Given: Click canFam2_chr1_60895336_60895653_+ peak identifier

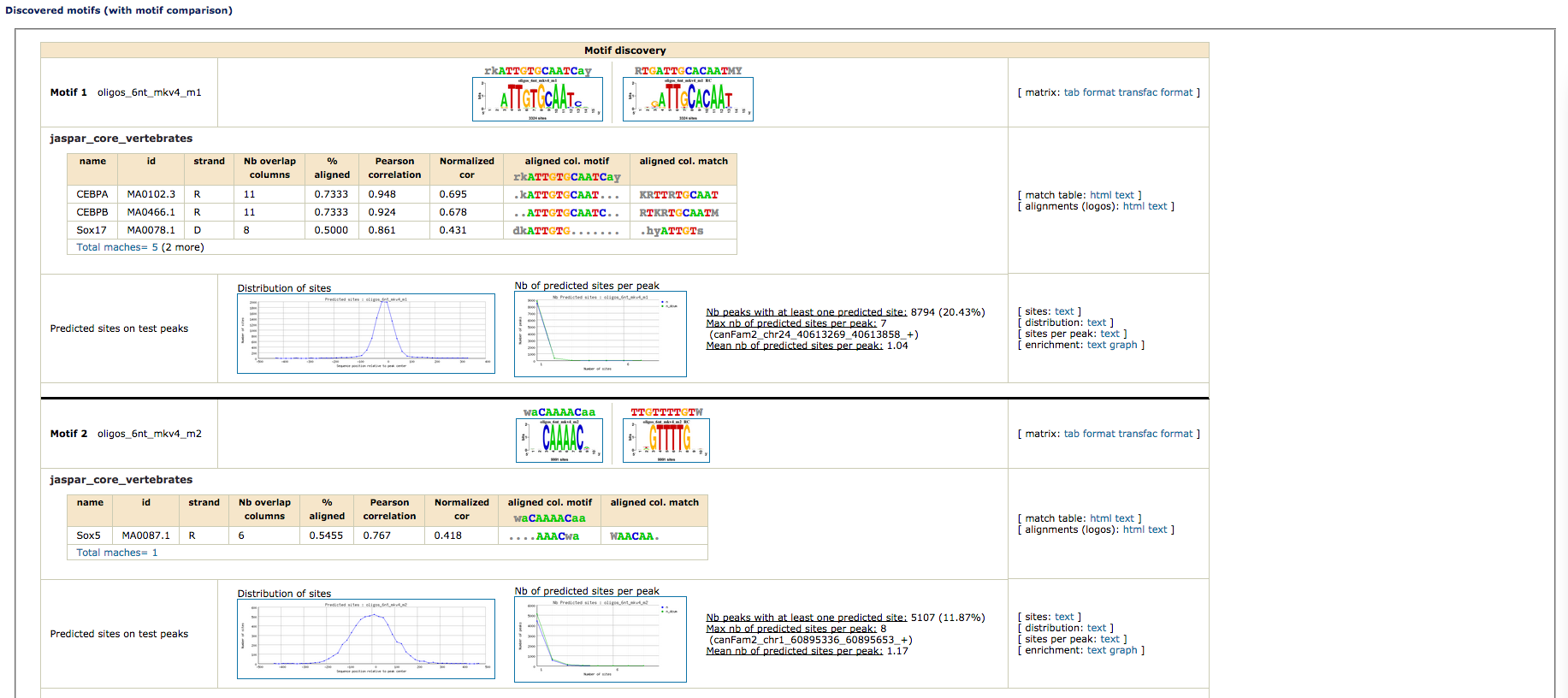Looking at the screenshot, I should pos(809,640).
